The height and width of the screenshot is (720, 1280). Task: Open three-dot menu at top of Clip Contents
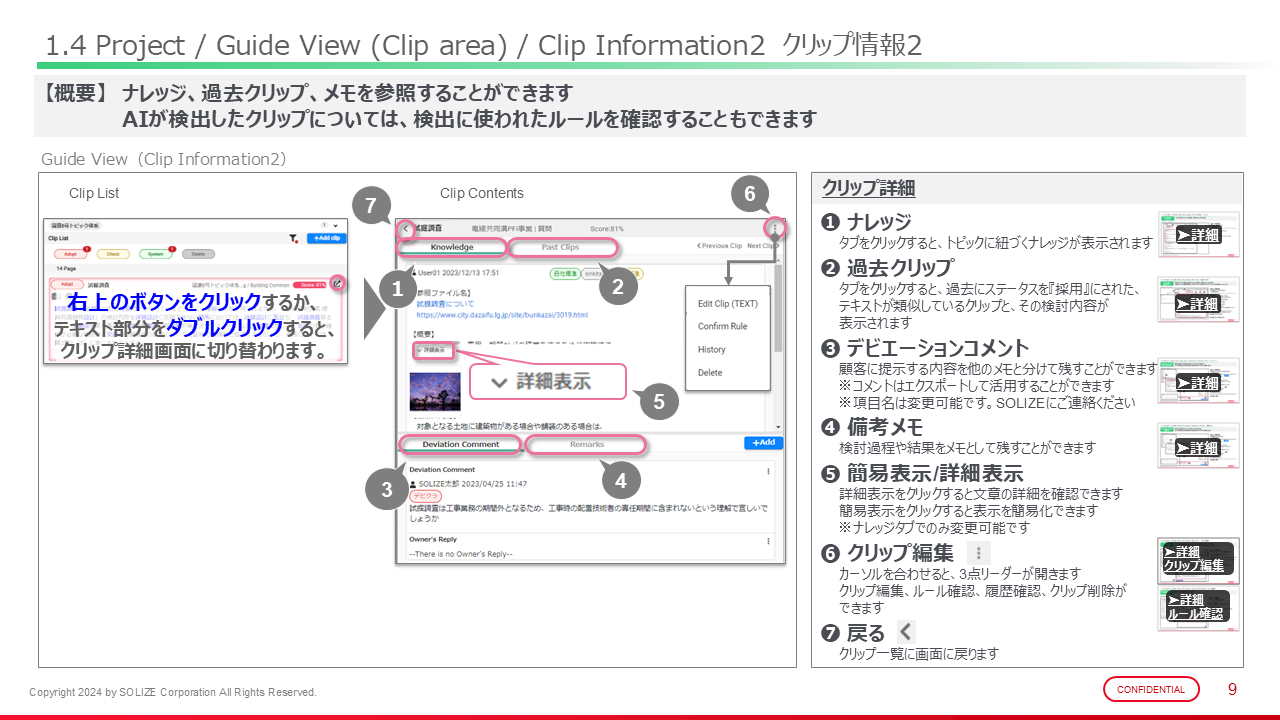coord(774,229)
